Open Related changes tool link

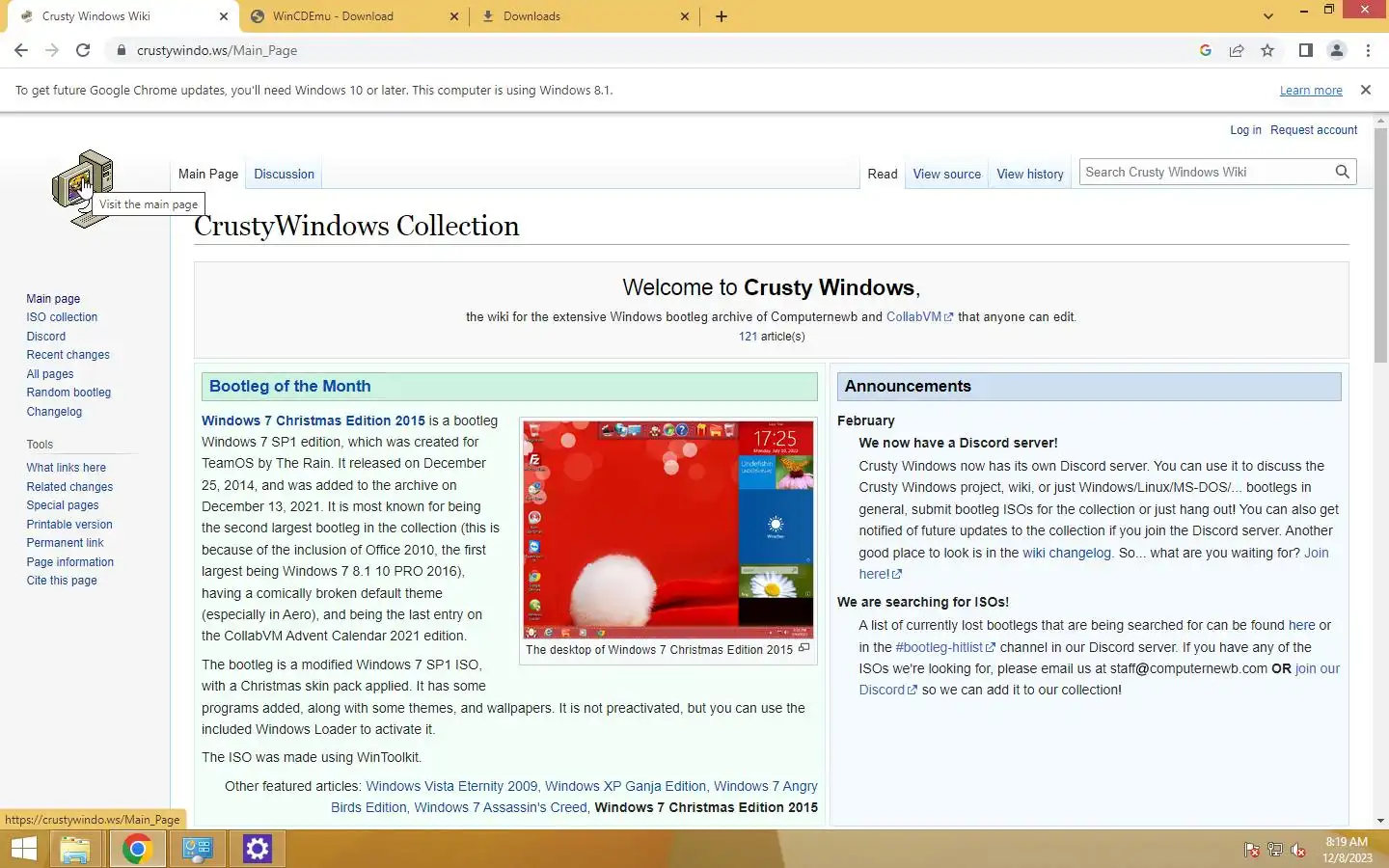pyautogui.click(x=69, y=487)
